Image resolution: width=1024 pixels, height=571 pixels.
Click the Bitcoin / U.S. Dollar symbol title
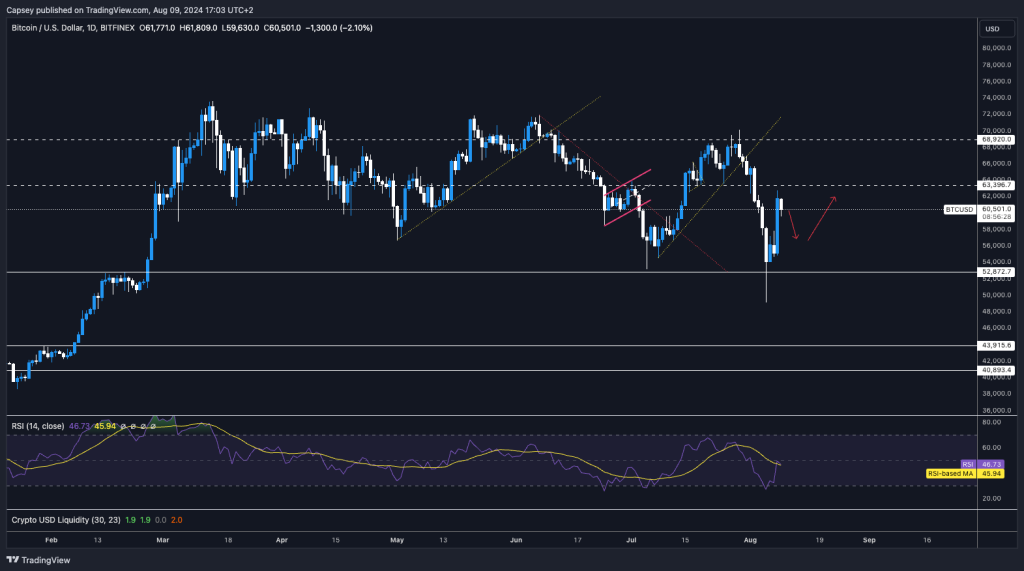click(x=58, y=29)
